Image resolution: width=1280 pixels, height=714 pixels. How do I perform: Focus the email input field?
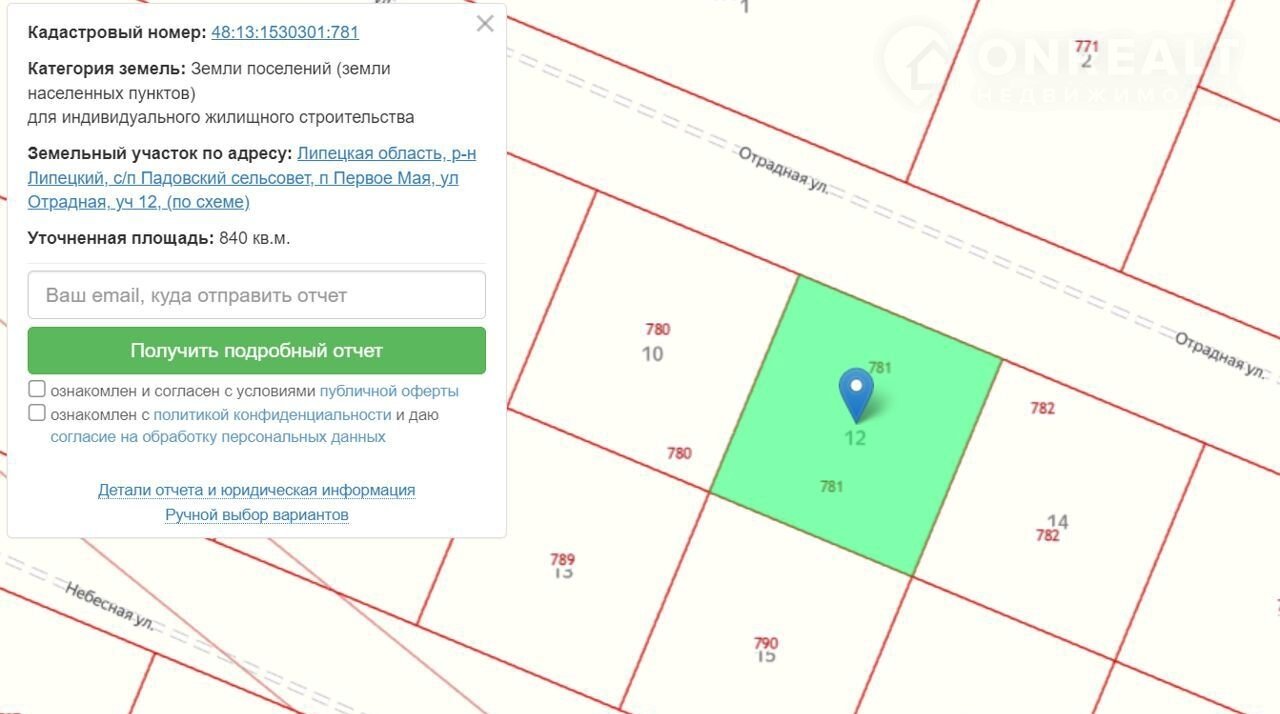[256, 296]
